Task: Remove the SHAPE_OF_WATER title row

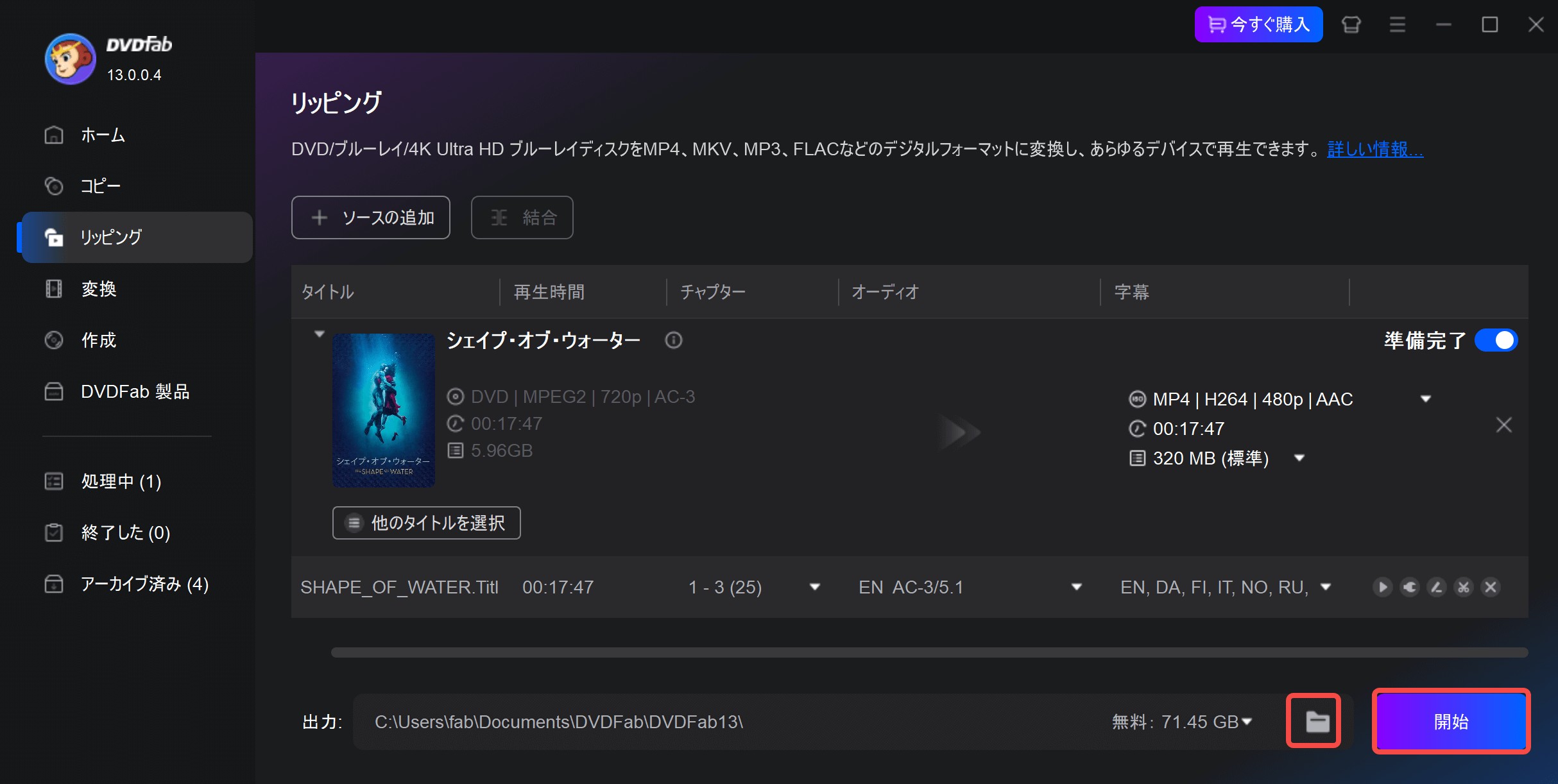Action: pyautogui.click(x=1490, y=587)
